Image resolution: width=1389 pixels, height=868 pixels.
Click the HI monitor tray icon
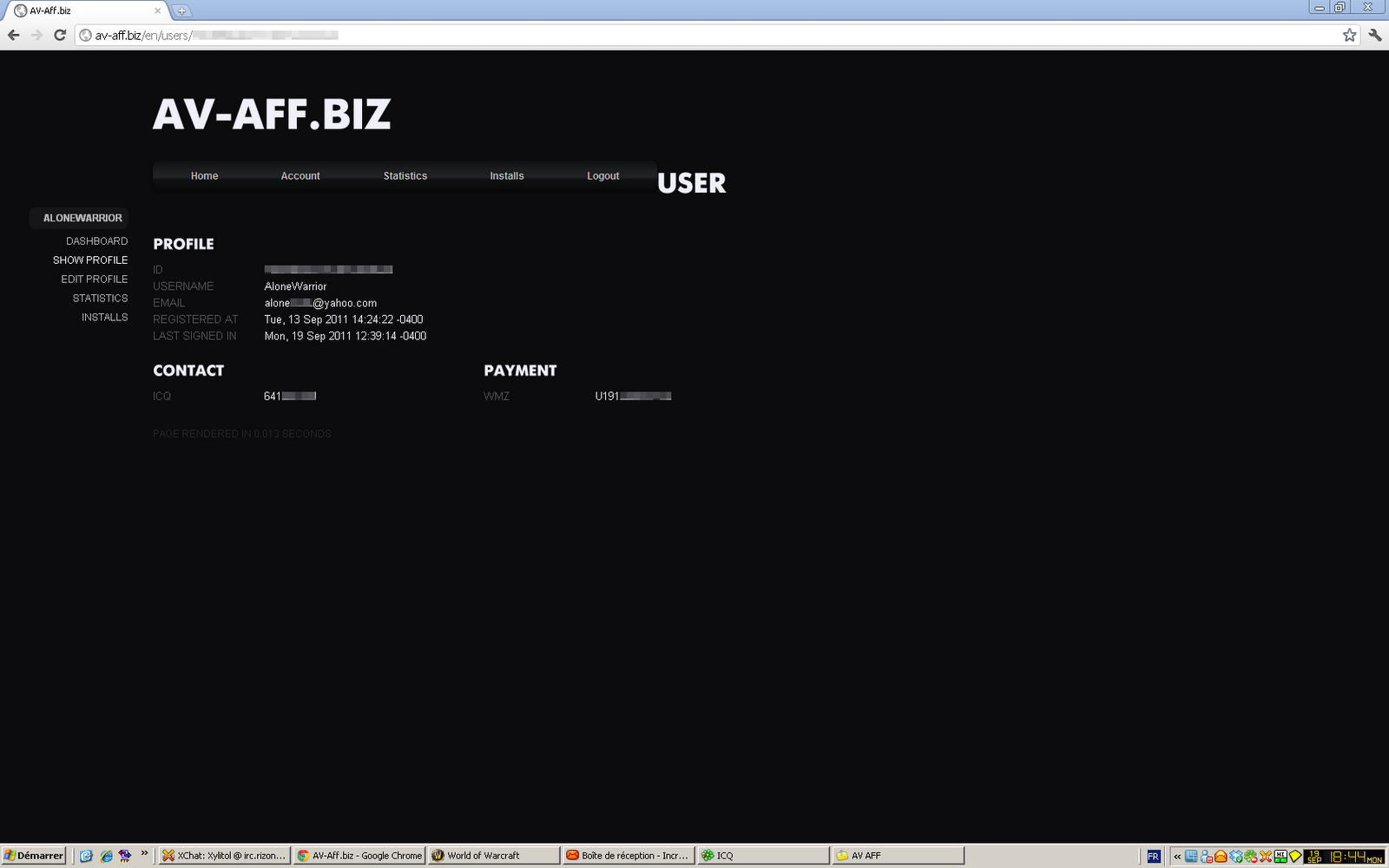1280,857
